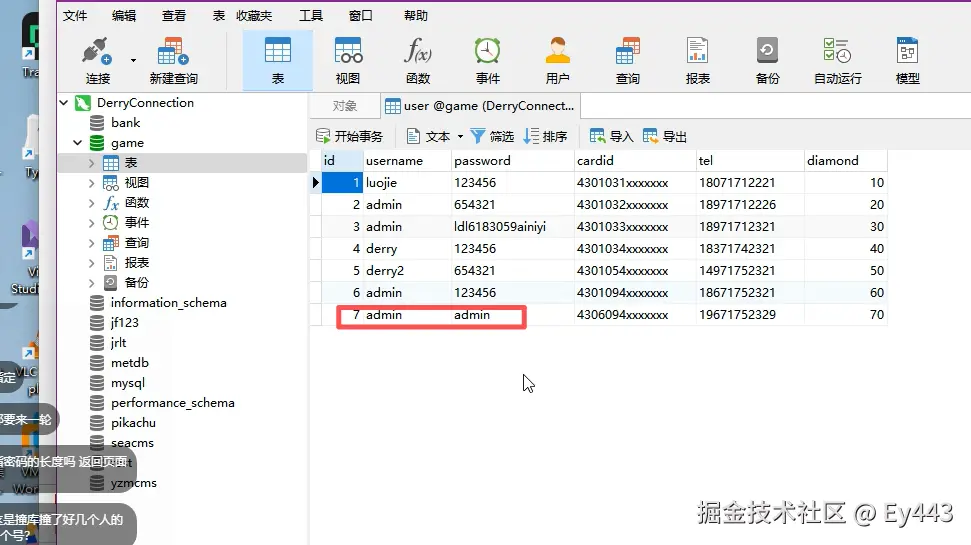The image size is (971, 545).
Task: Open the 函数 functions toolbar icon
Action: pyautogui.click(x=417, y=60)
